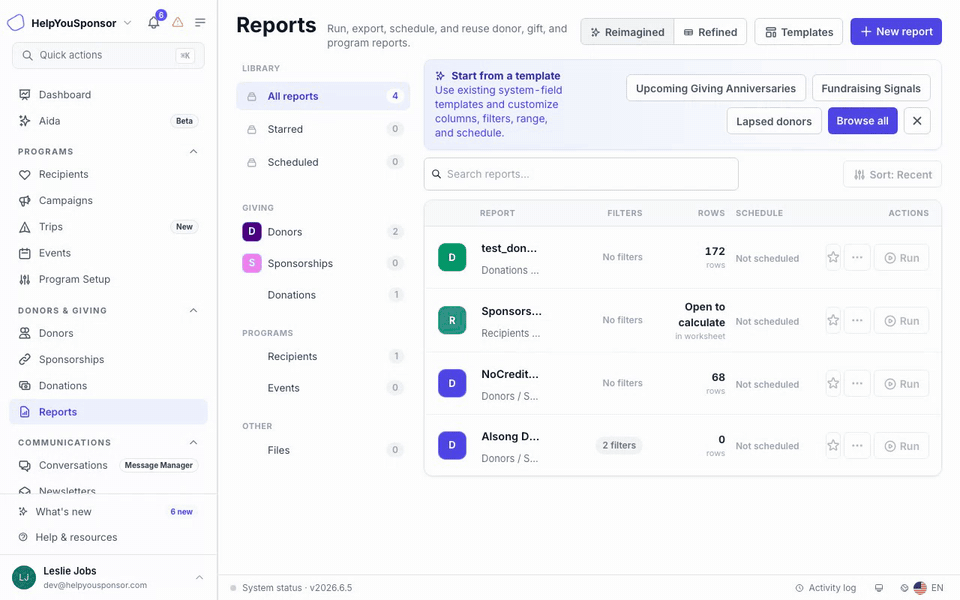Change the EN language selector
This screenshot has width=960, height=600.
(928, 588)
